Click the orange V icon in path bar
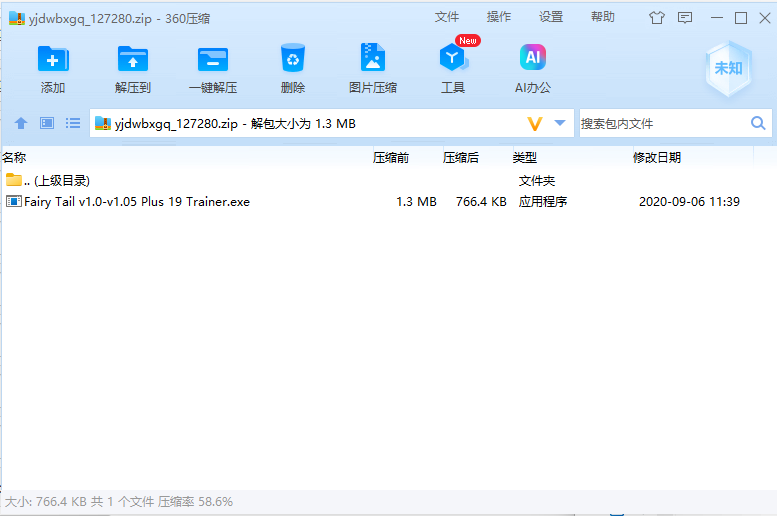This screenshot has width=777, height=516. pos(535,123)
